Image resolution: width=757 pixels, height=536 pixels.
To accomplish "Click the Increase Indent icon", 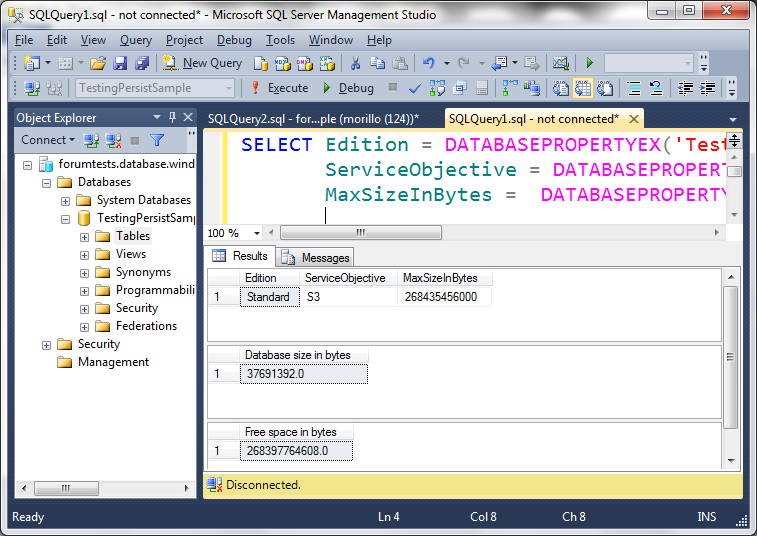I will point(707,88).
